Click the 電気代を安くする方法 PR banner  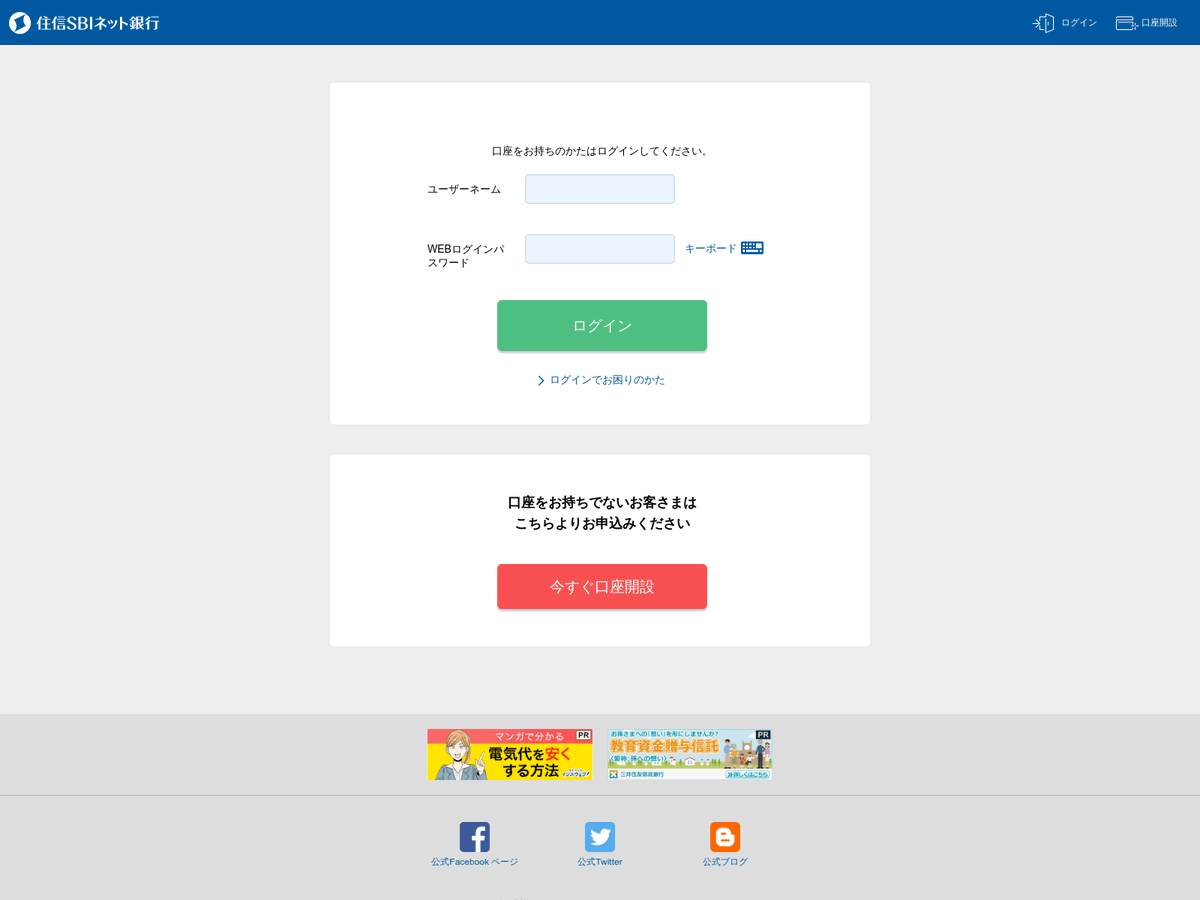point(509,754)
